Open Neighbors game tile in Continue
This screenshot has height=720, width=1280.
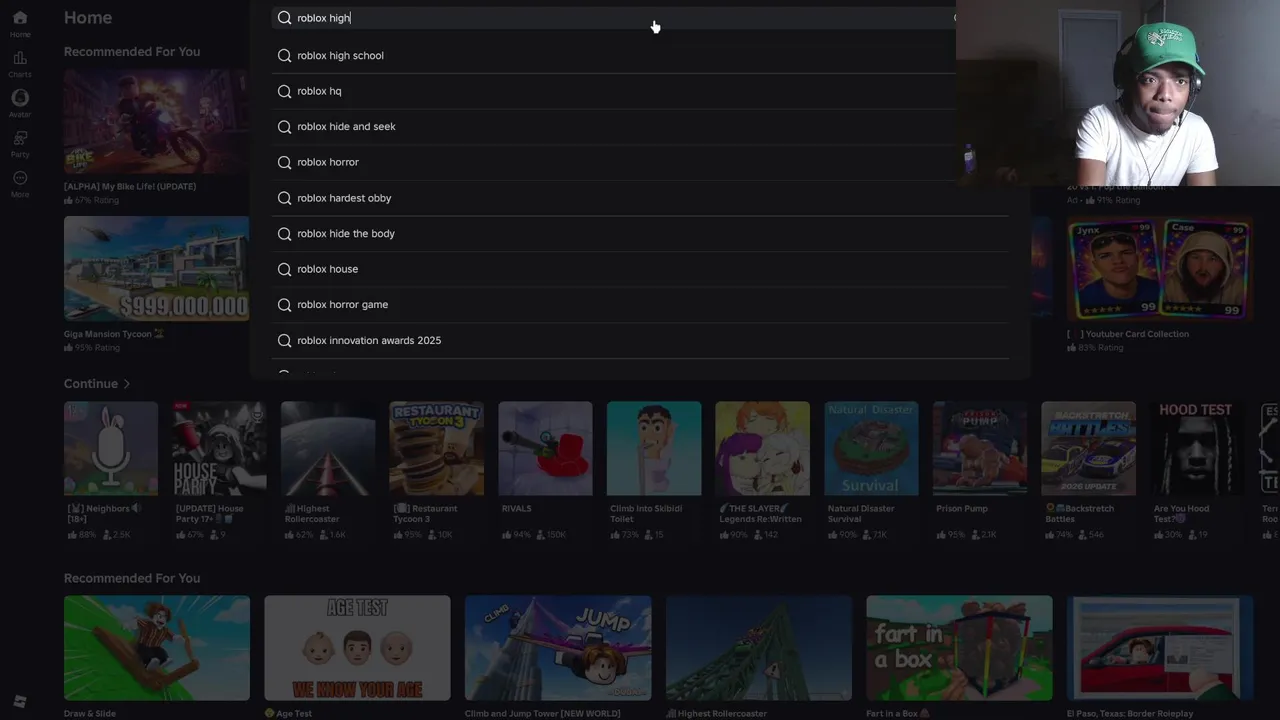coord(111,448)
